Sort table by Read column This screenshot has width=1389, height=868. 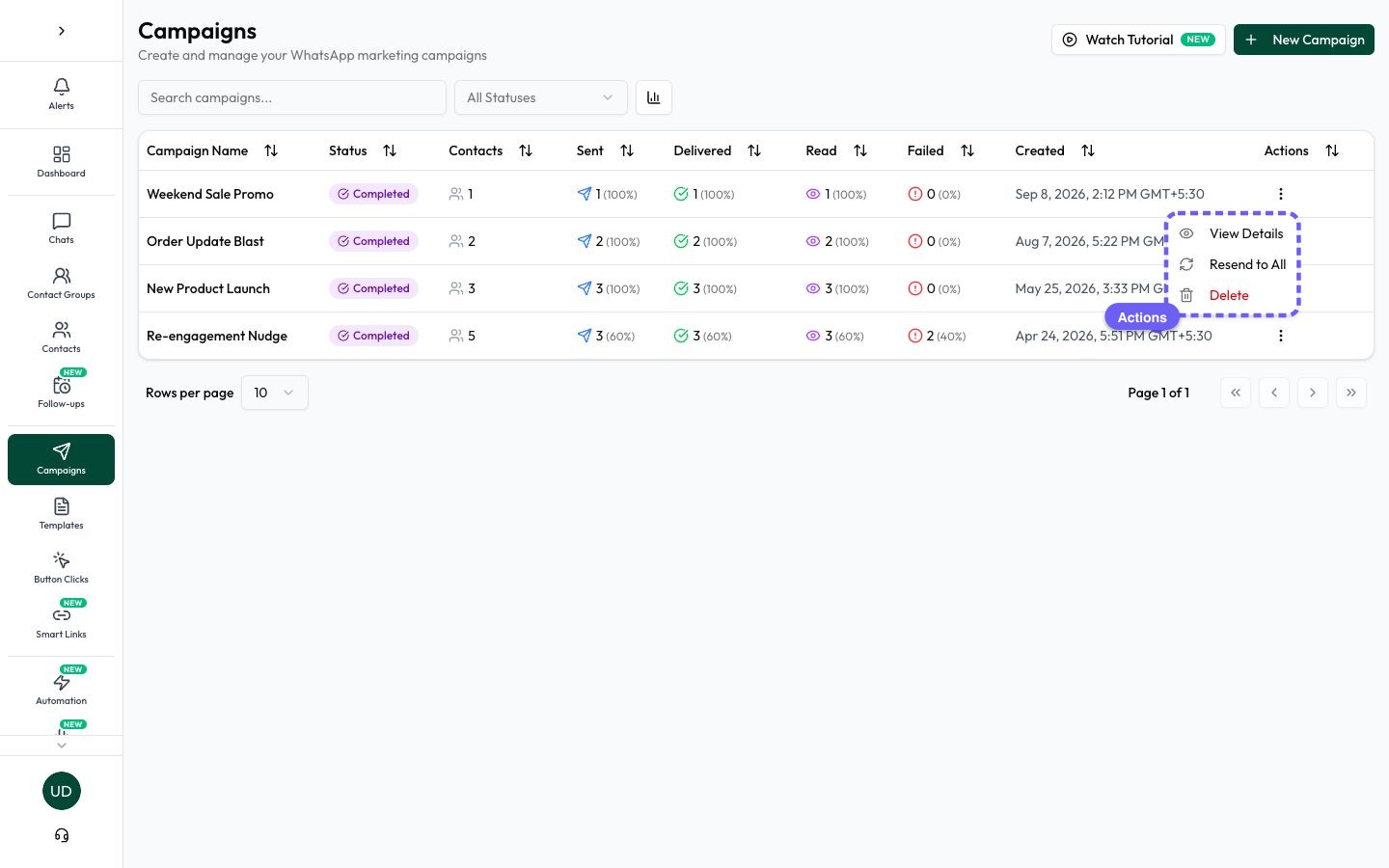[x=836, y=150]
